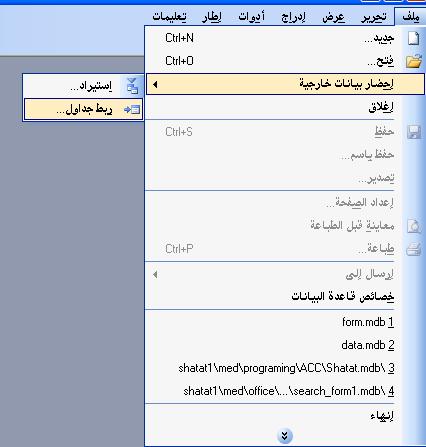Open the ملف menu
The image size is (426, 447).
tap(410, 17)
